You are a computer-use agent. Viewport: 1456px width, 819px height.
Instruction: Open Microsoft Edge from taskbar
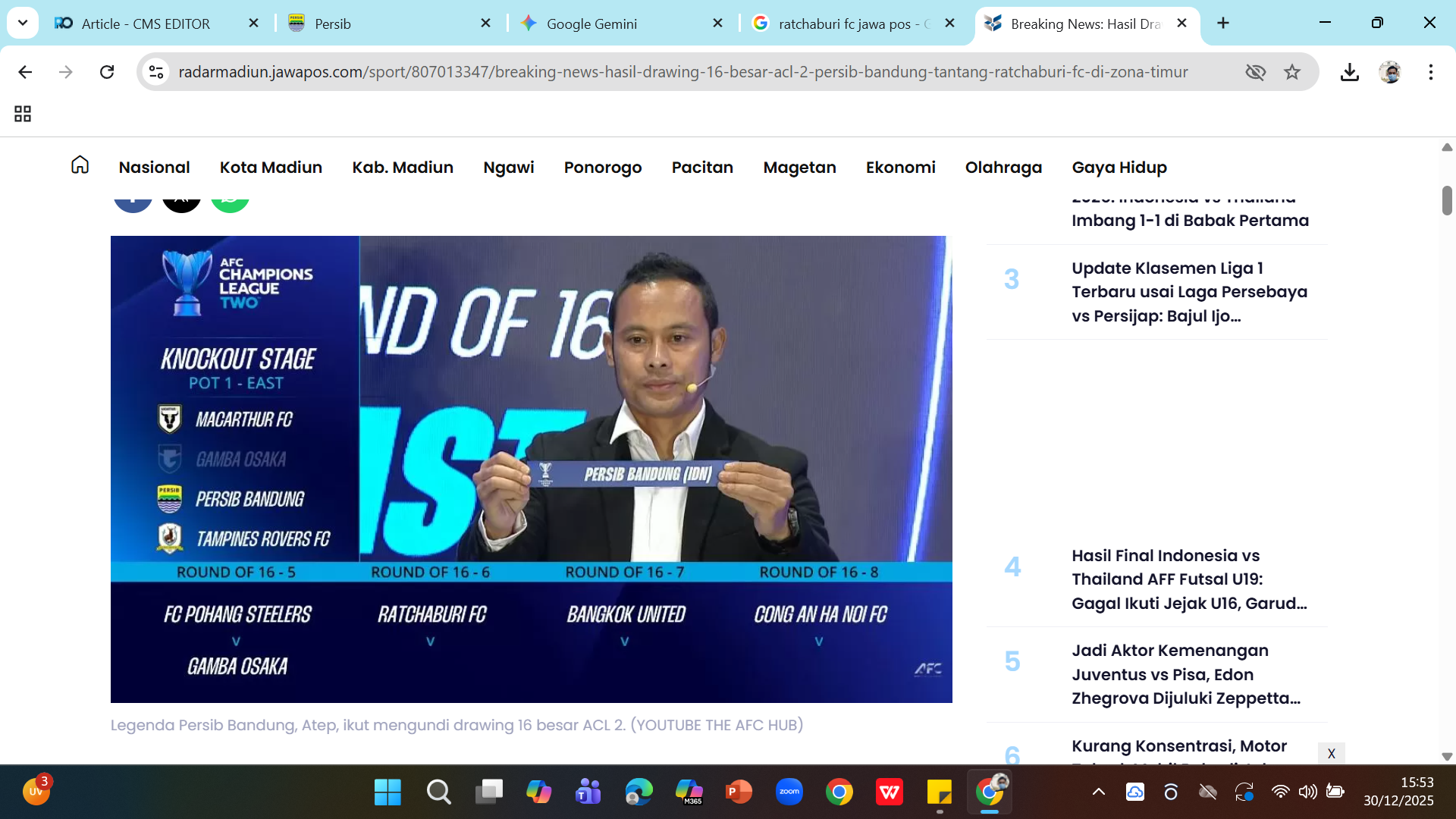coord(639,792)
